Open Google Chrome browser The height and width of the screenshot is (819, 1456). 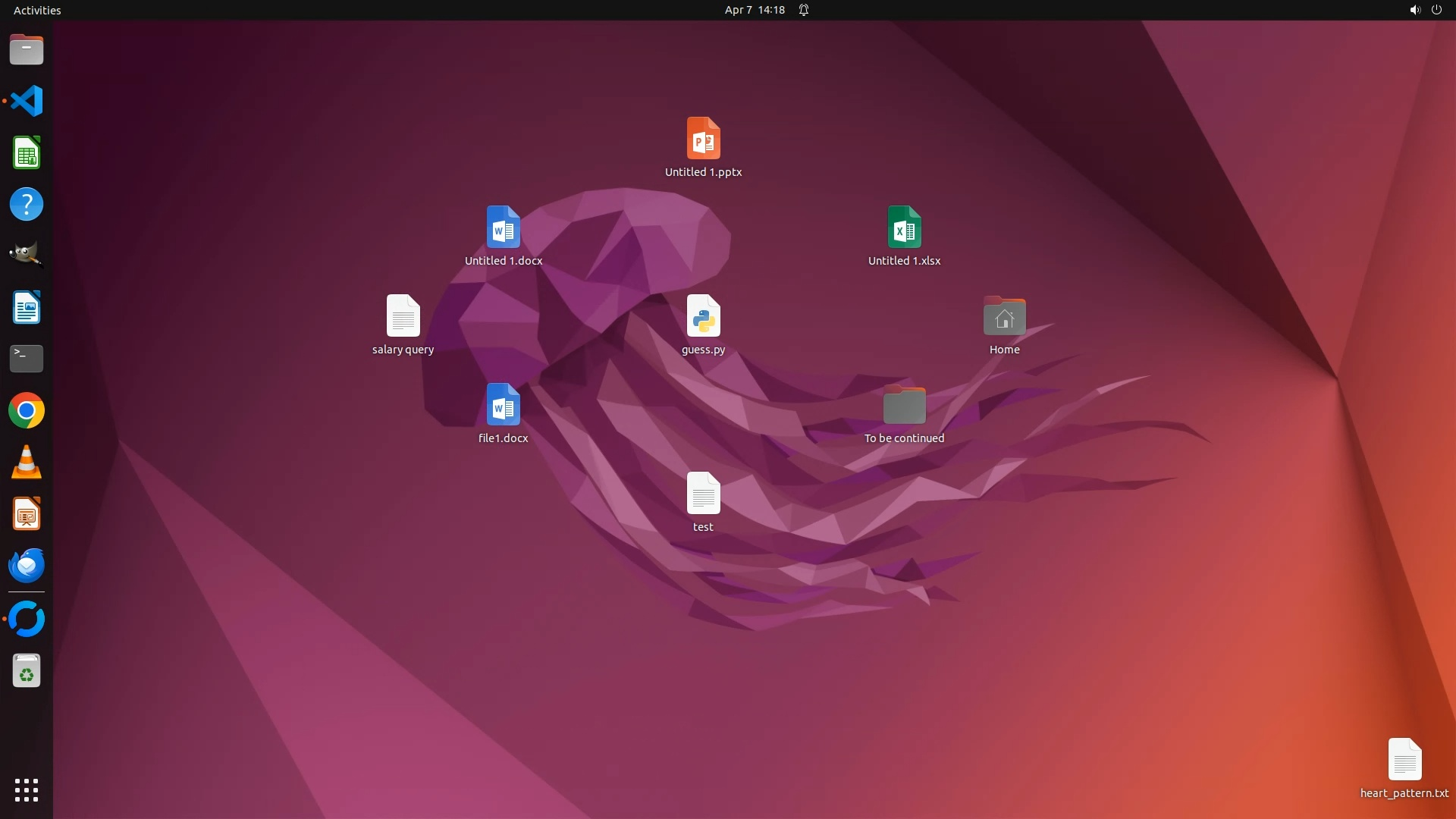[27, 411]
